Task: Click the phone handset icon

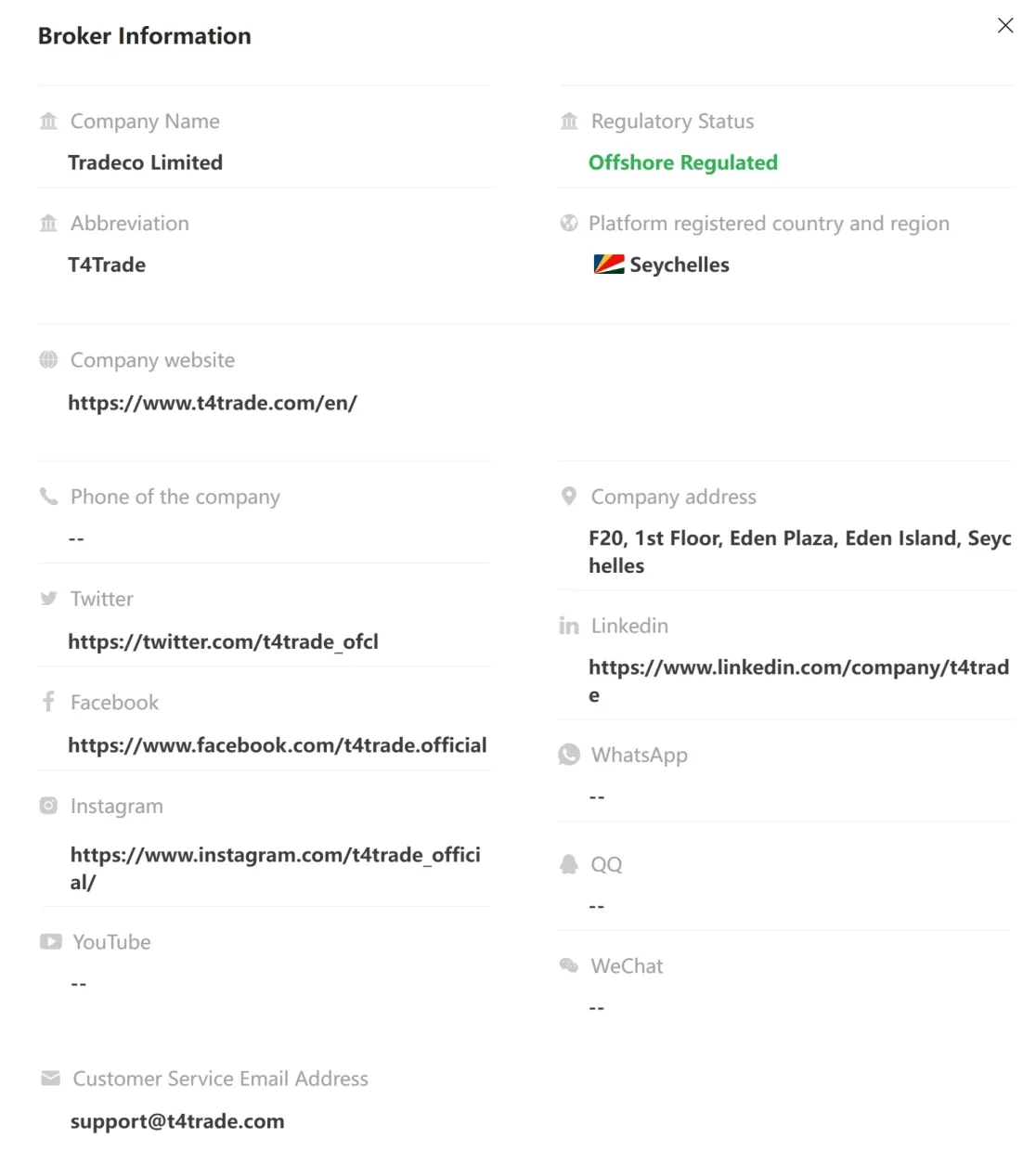Action: click(49, 497)
